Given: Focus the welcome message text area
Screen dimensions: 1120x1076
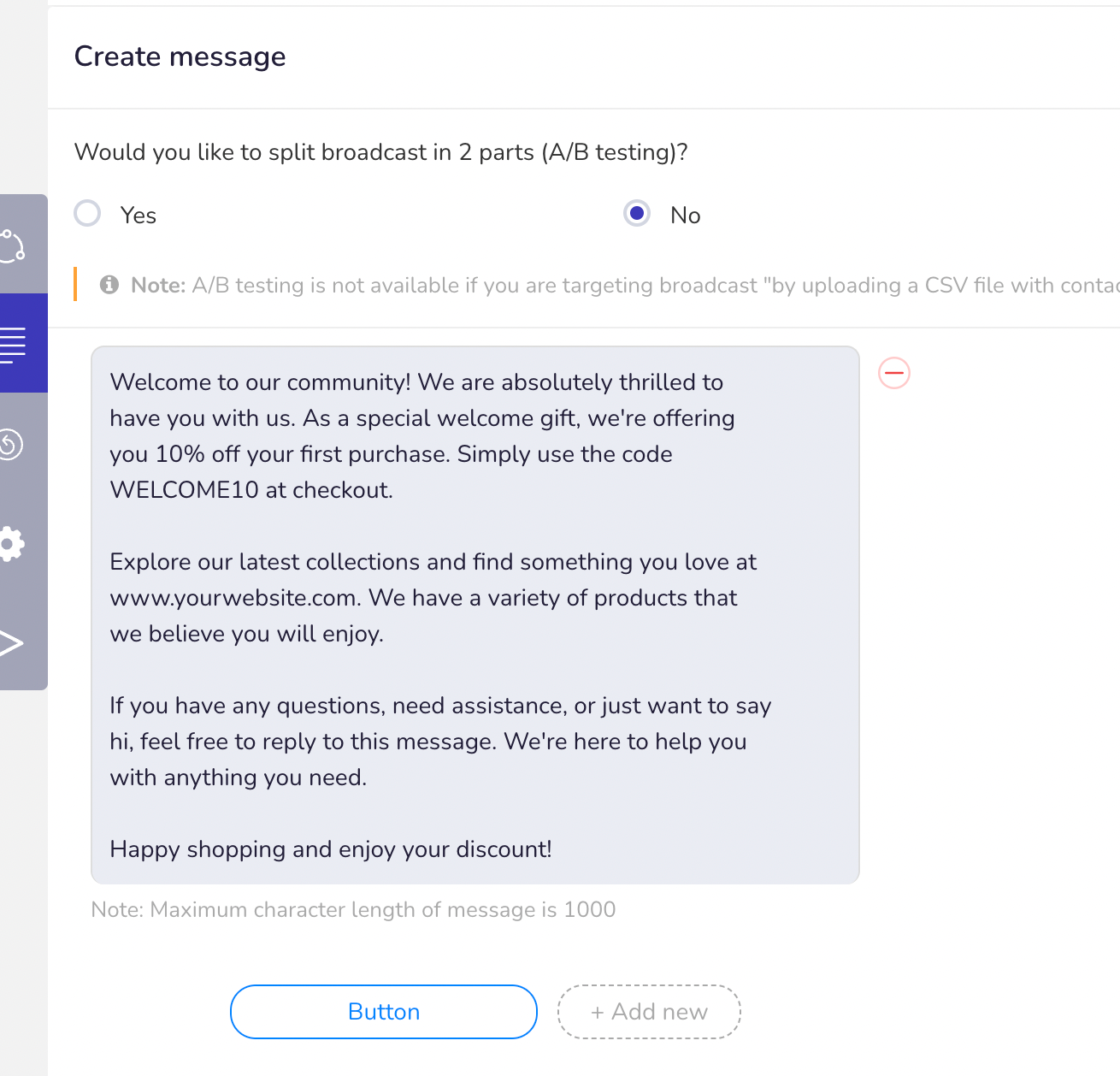Looking at the screenshot, I should 475,615.
